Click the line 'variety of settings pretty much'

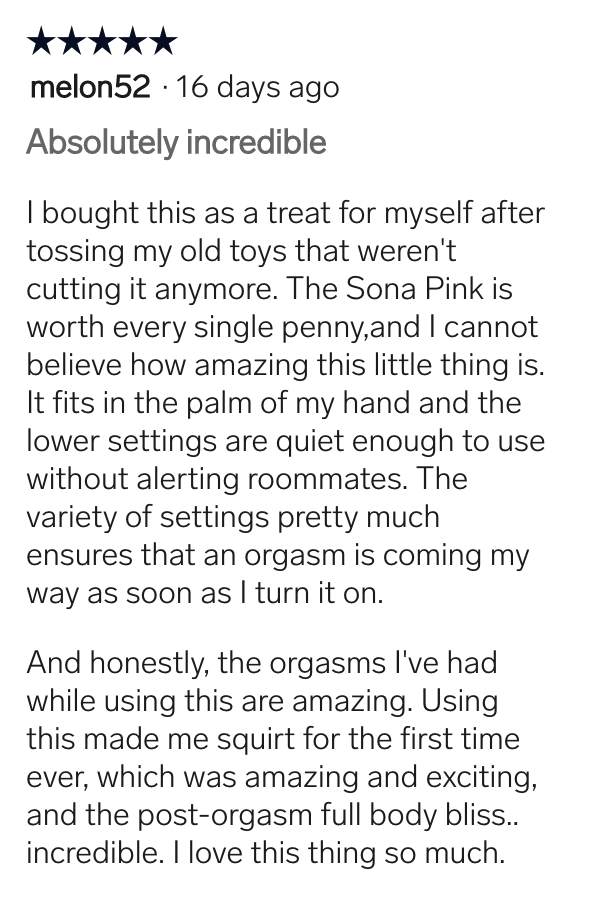pyautogui.click(x=233, y=518)
